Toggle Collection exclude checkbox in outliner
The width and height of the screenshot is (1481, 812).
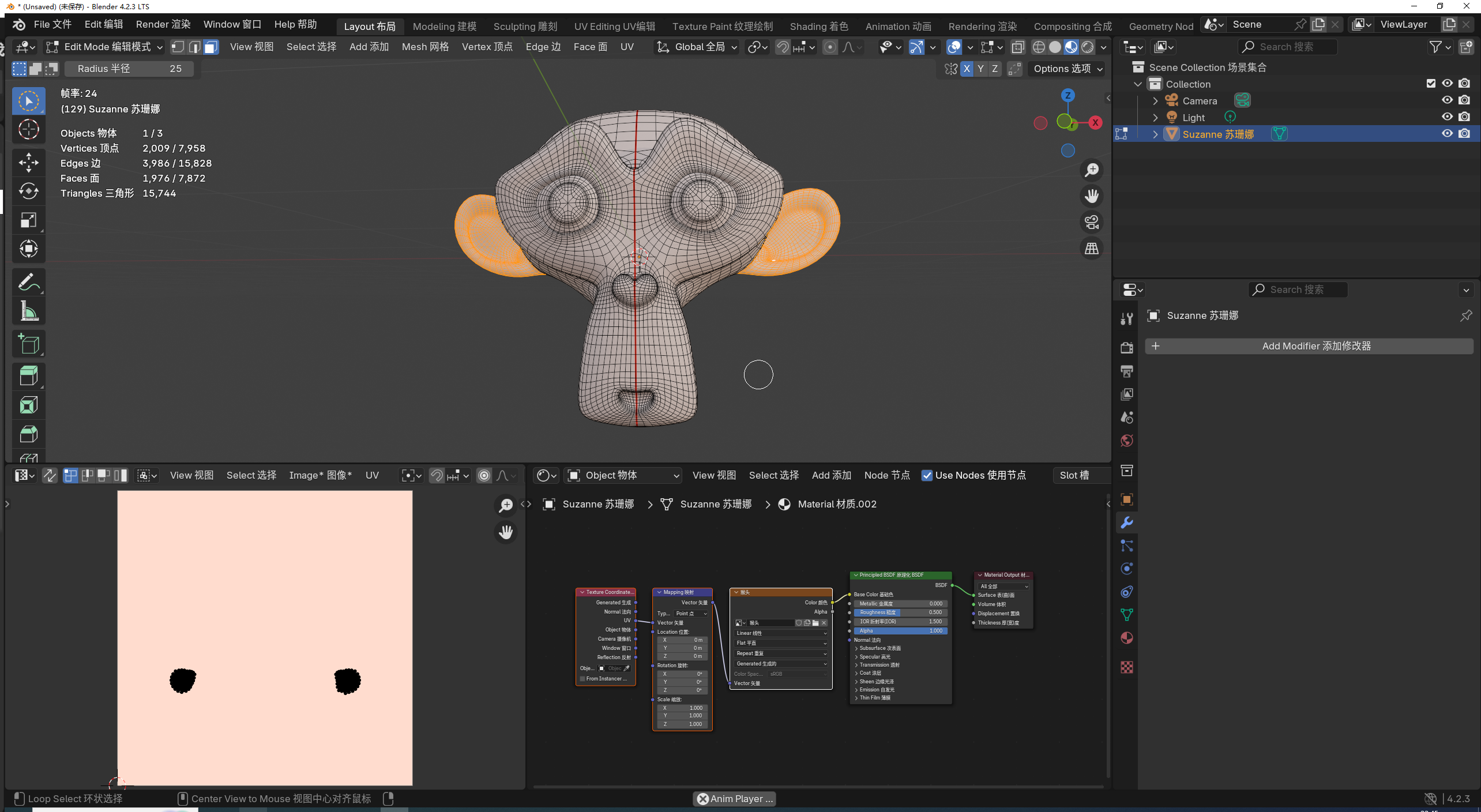tap(1431, 84)
